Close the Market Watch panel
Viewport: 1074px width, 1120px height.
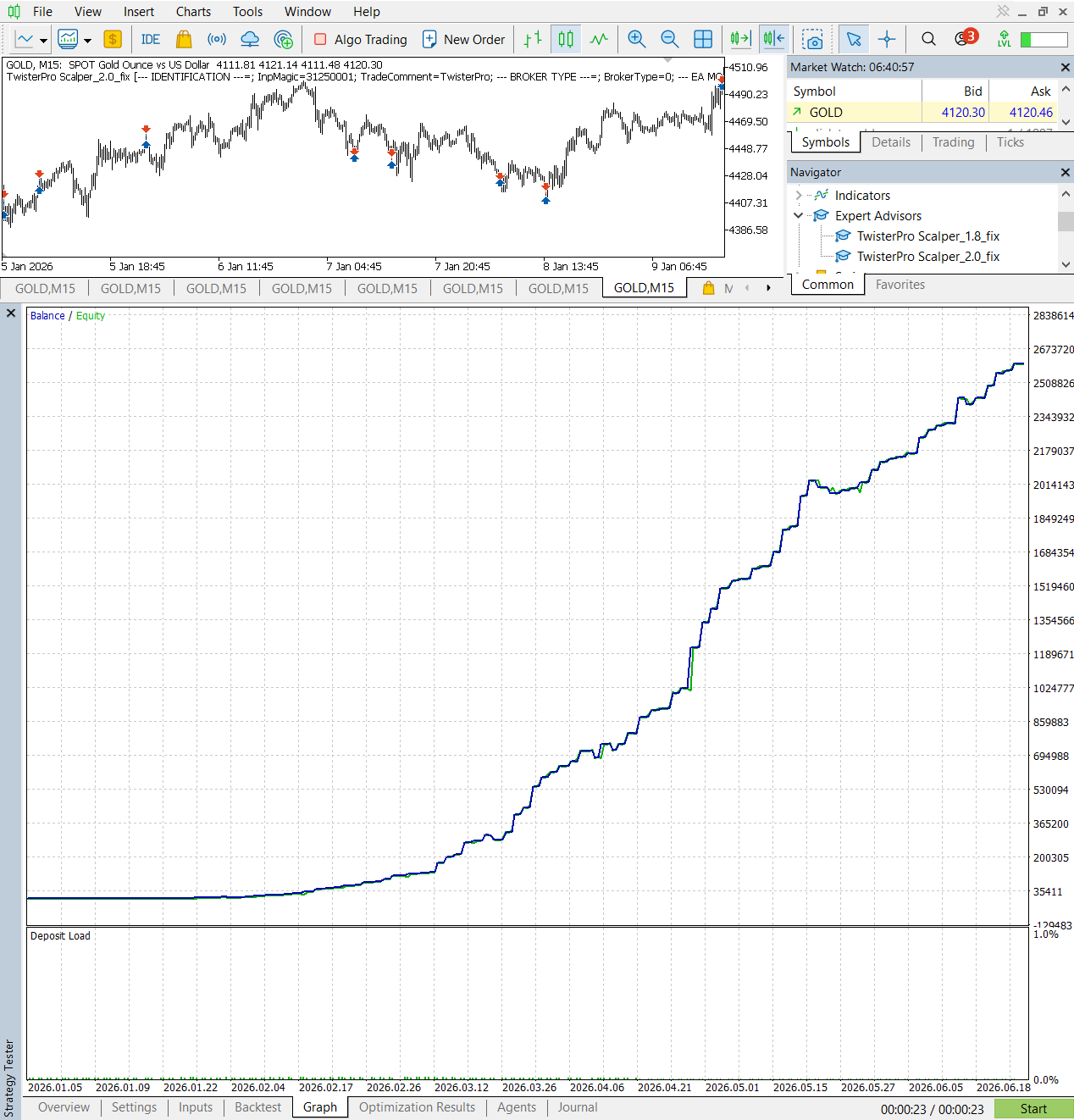(x=1065, y=67)
